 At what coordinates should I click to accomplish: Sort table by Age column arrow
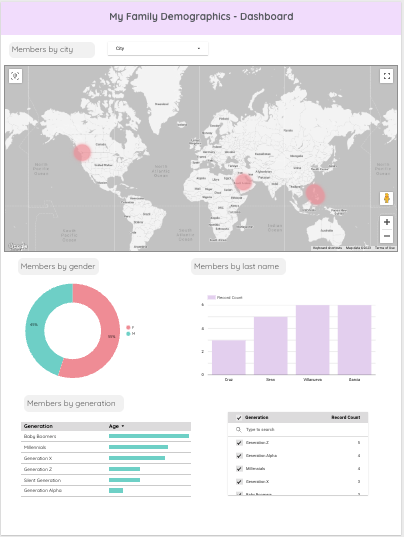123,426
